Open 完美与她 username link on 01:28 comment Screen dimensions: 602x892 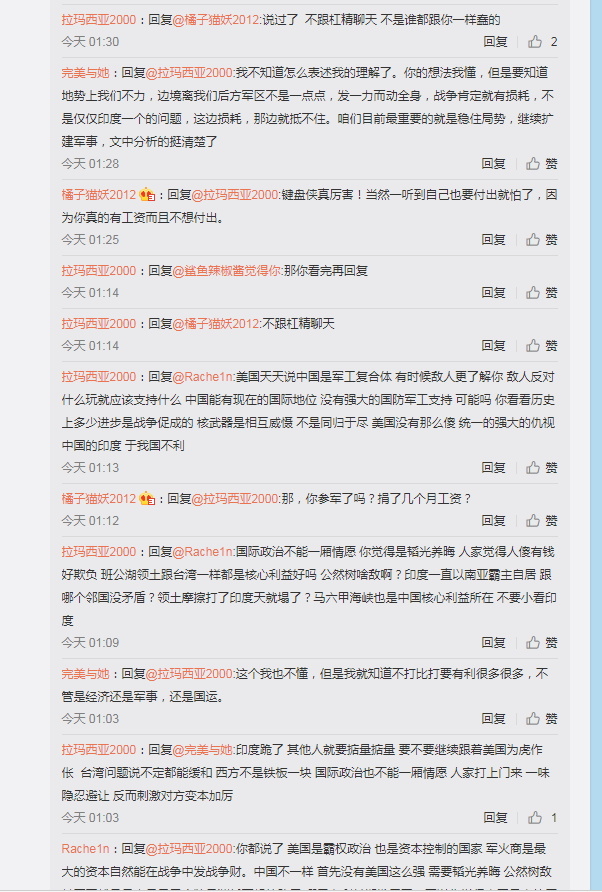click(x=85, y=73)
